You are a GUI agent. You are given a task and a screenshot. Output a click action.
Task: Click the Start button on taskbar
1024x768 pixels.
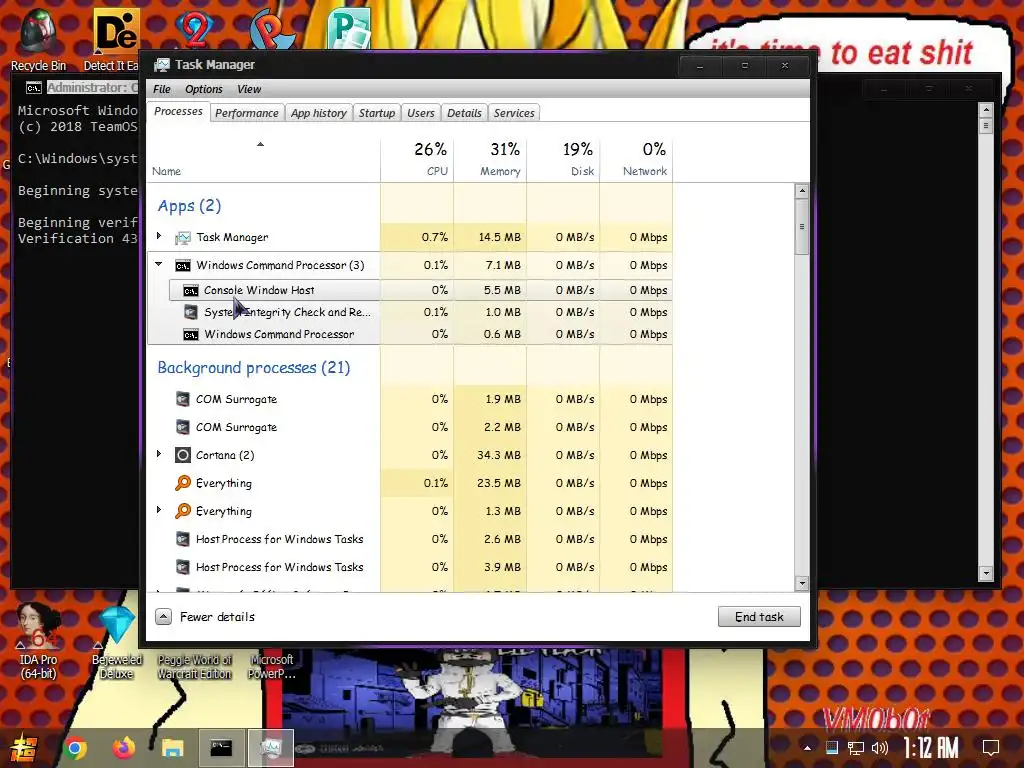(24, 748)
